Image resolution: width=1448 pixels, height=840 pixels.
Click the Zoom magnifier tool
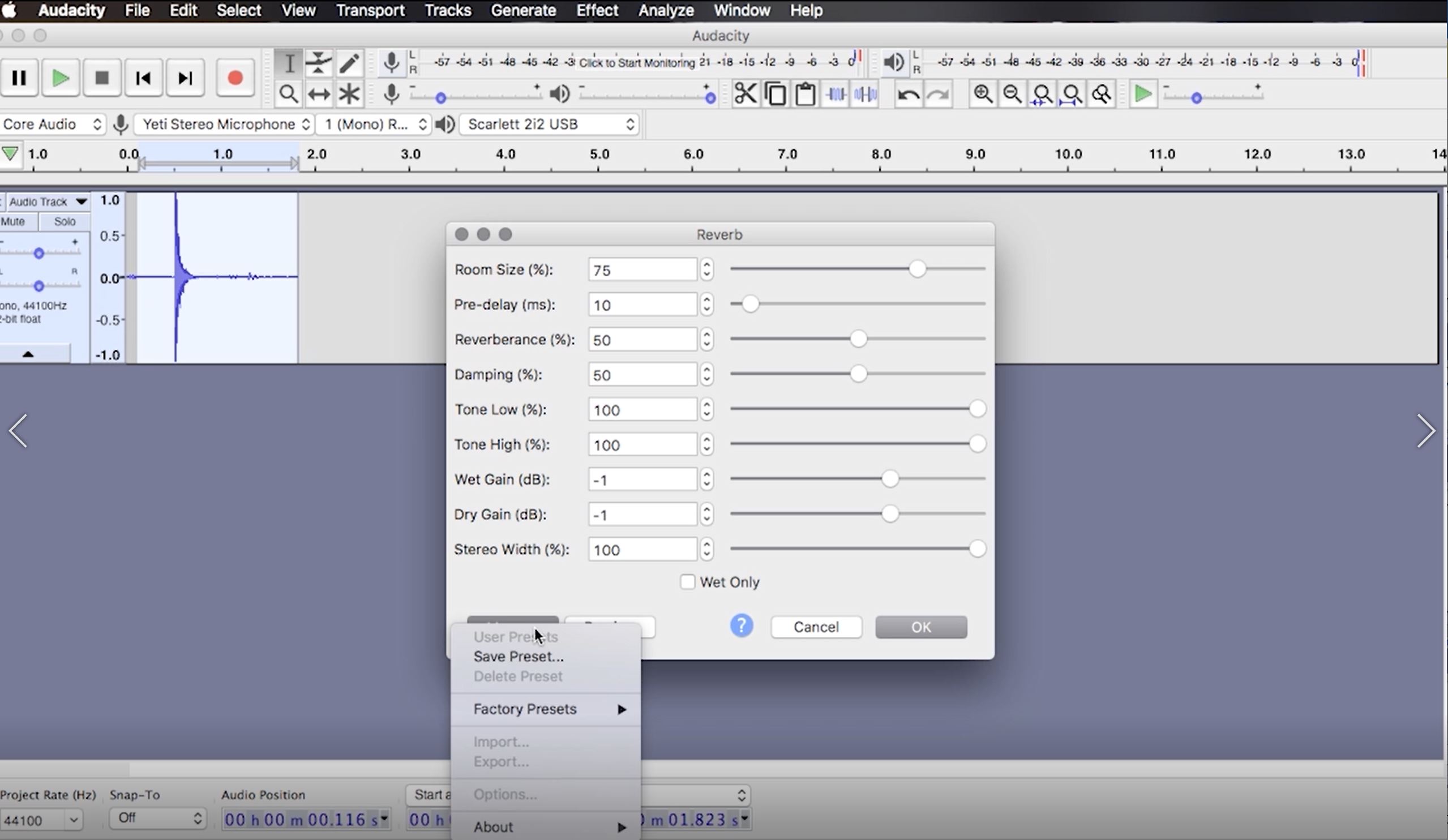(288, 93)
